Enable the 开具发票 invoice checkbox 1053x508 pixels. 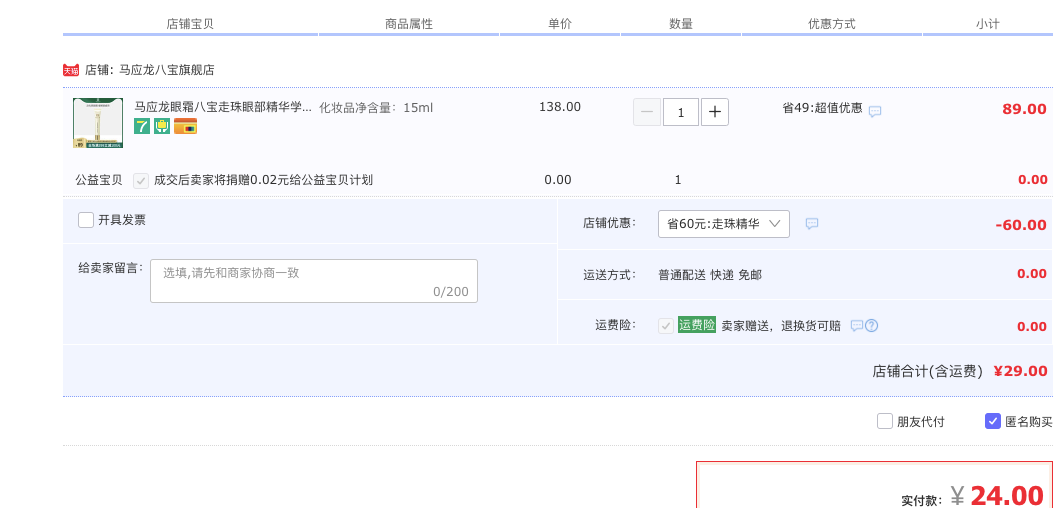[86, 220]
